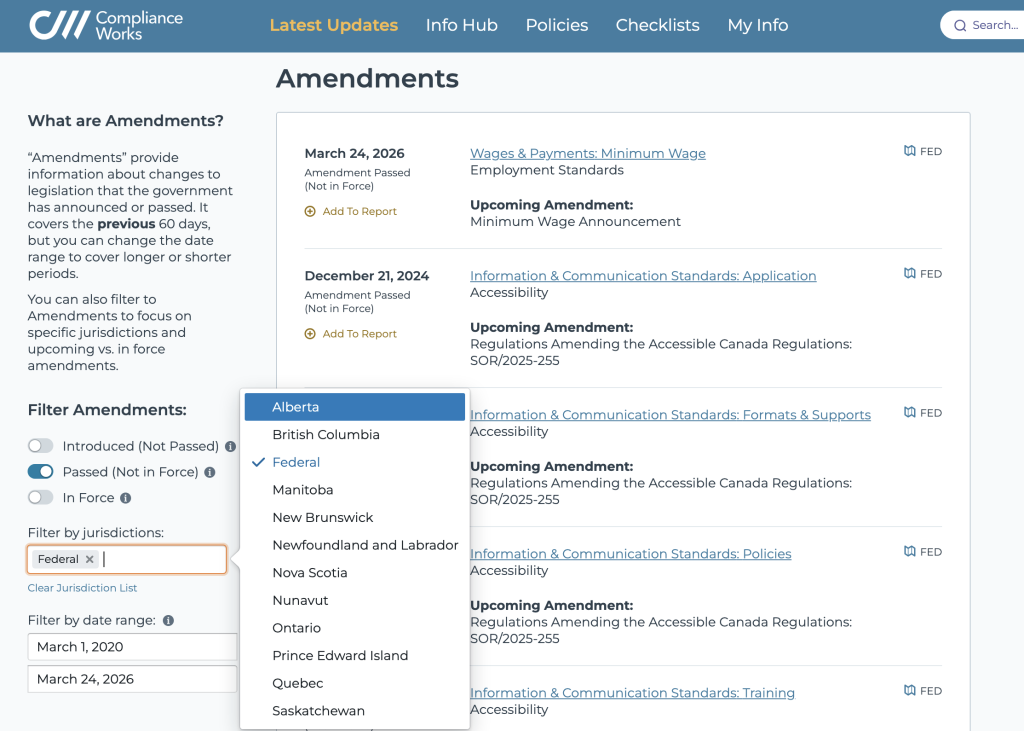Click plus icon for March 24, 2026 report
Screen dimensions: 1024x731
click(x=310, y=212)
